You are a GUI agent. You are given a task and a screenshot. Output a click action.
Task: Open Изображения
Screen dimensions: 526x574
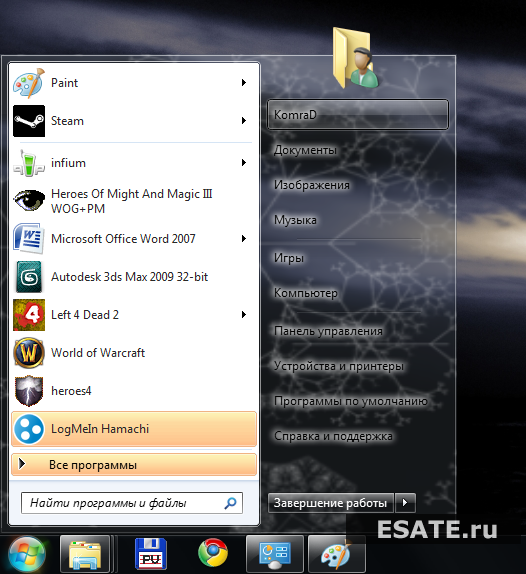click(312, 185)
